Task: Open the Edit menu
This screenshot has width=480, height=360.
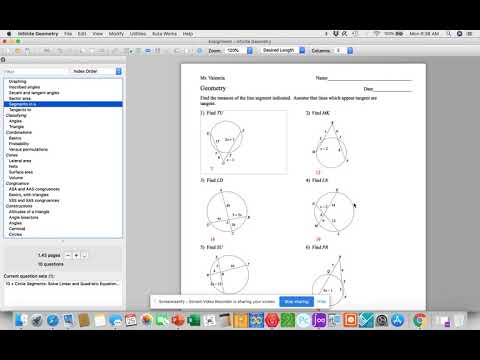Action: [x=82, y=34]
